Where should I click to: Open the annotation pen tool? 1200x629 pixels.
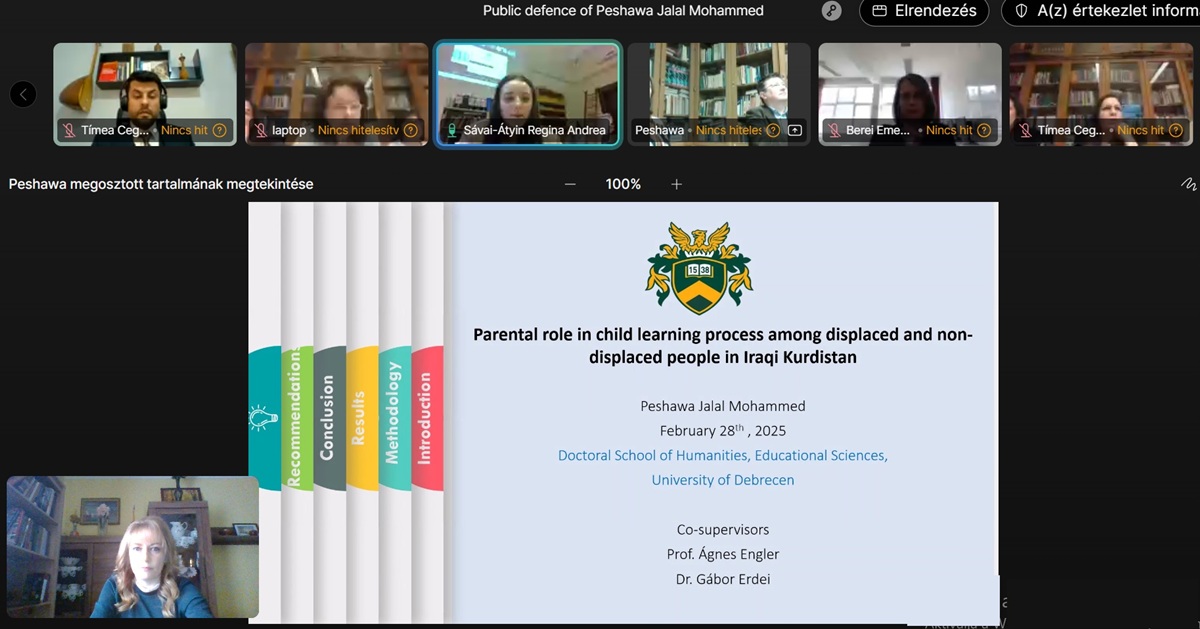(1188, 184)
